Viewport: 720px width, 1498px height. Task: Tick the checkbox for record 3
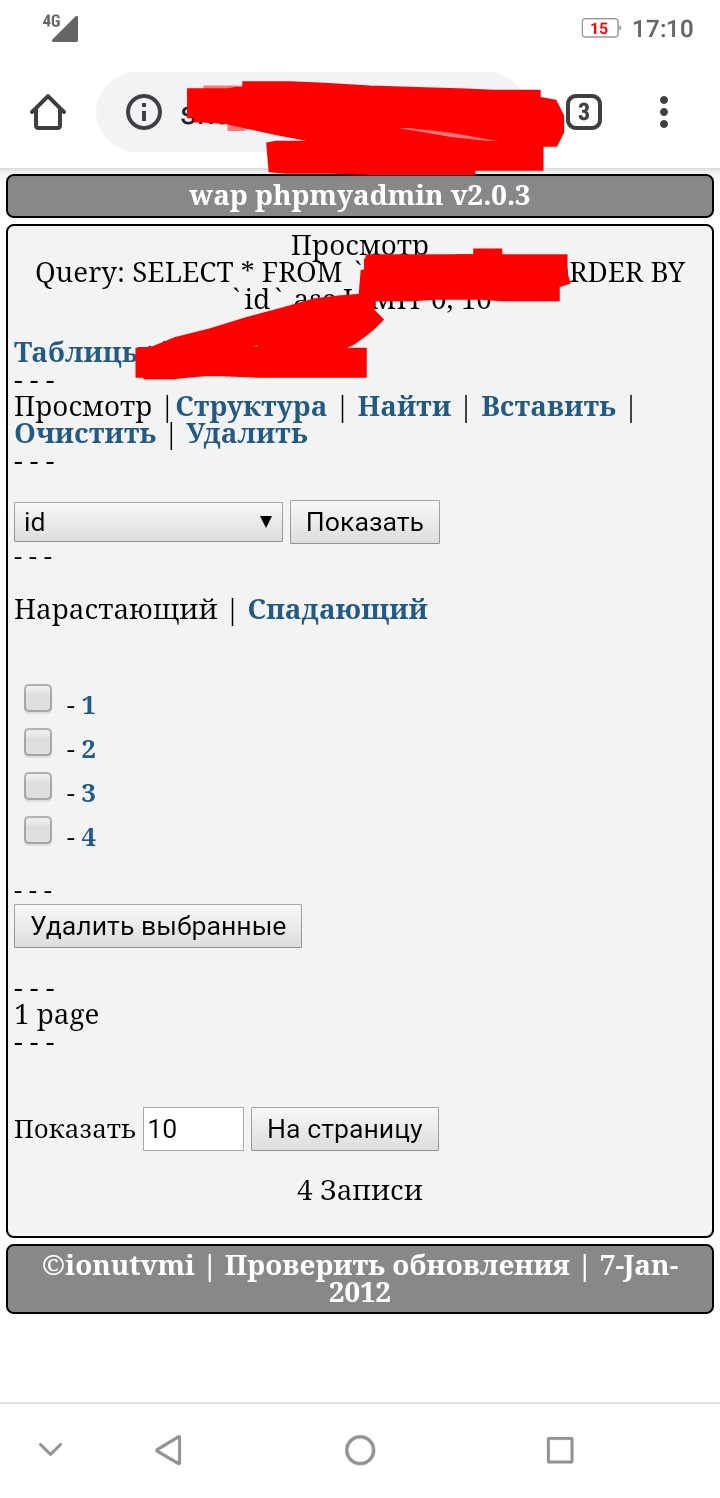point(38,786)
